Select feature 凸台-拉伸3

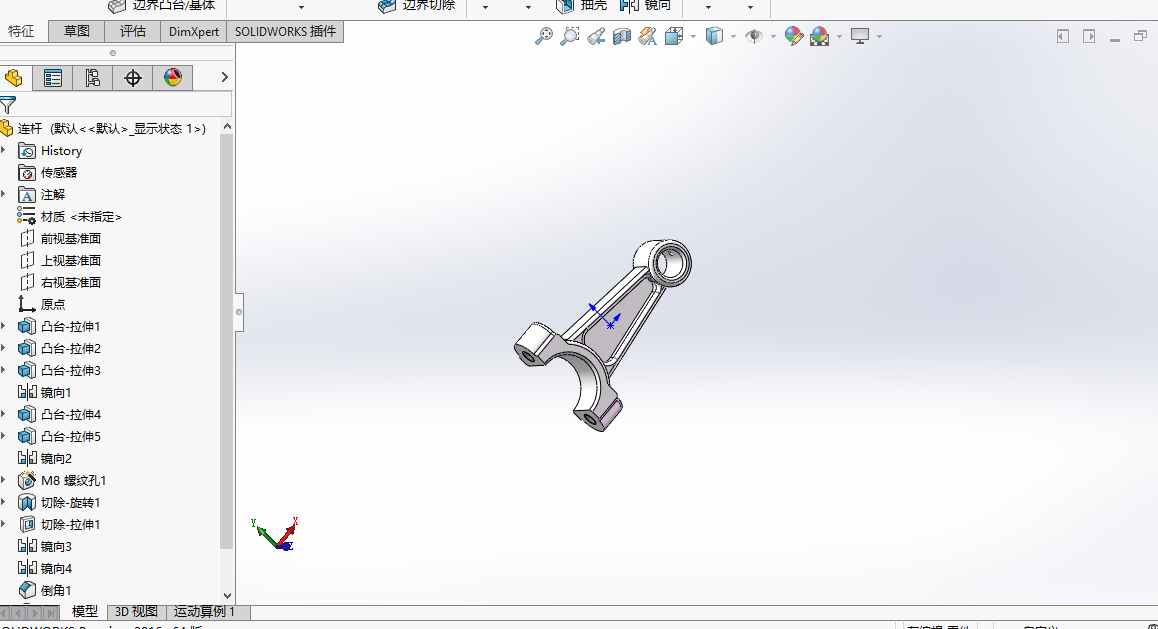(59, 371)
